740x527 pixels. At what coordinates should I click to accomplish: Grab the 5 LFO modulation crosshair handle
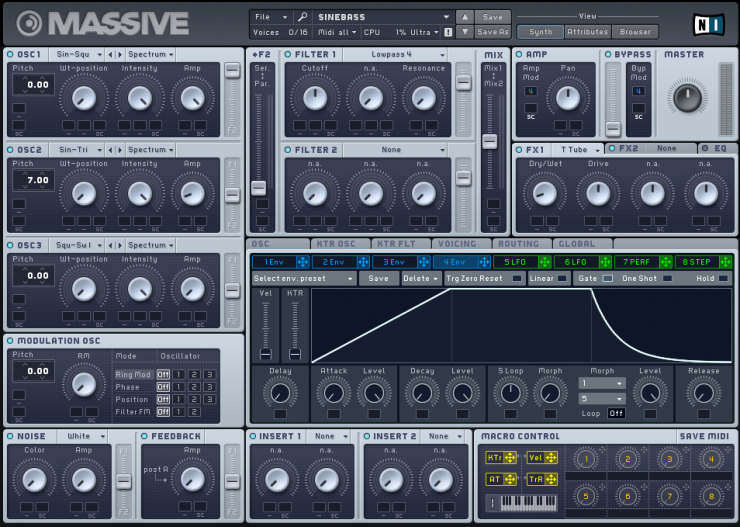[x=545, y=262]
